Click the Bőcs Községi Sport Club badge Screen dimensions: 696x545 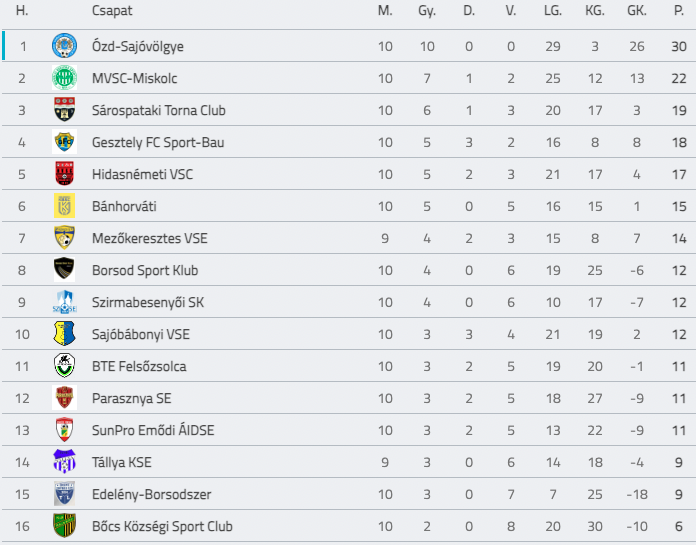tap(64, 525)
